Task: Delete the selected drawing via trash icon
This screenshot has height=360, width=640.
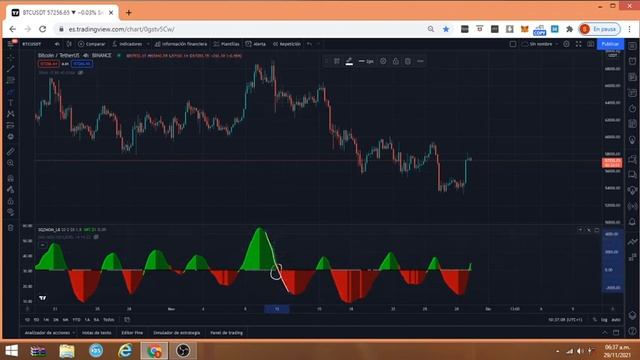Action: click(x=408, y=61)
